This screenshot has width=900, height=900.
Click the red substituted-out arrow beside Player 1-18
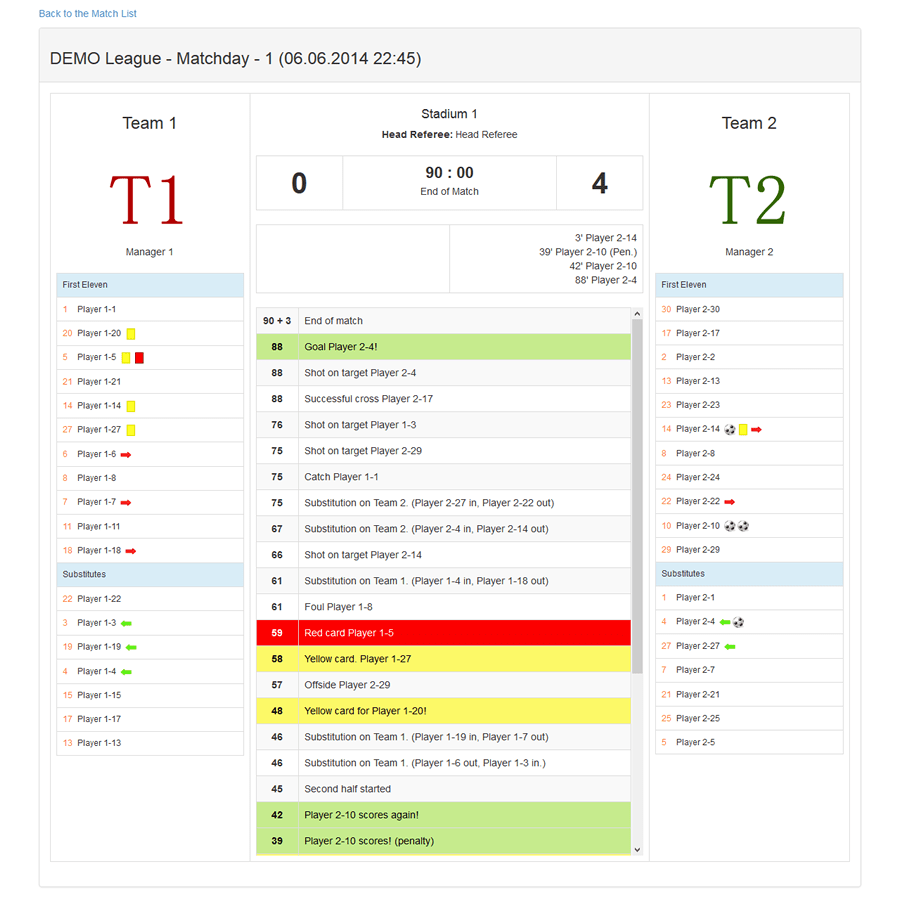click(x=131, y=551)
